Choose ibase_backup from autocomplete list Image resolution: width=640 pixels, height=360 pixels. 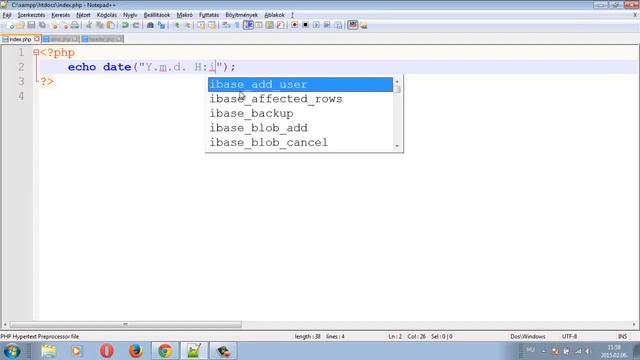[300, 113]
